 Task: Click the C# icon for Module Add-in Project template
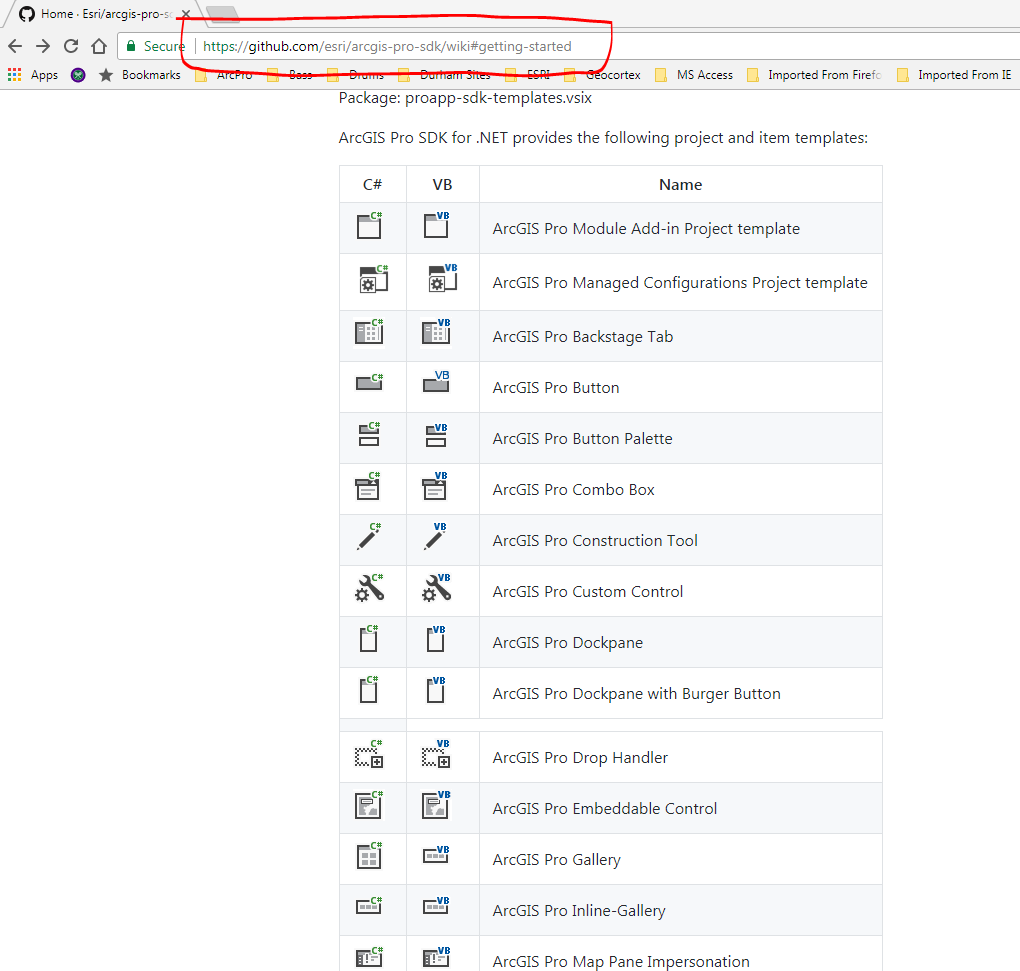(x=369, y=226)
